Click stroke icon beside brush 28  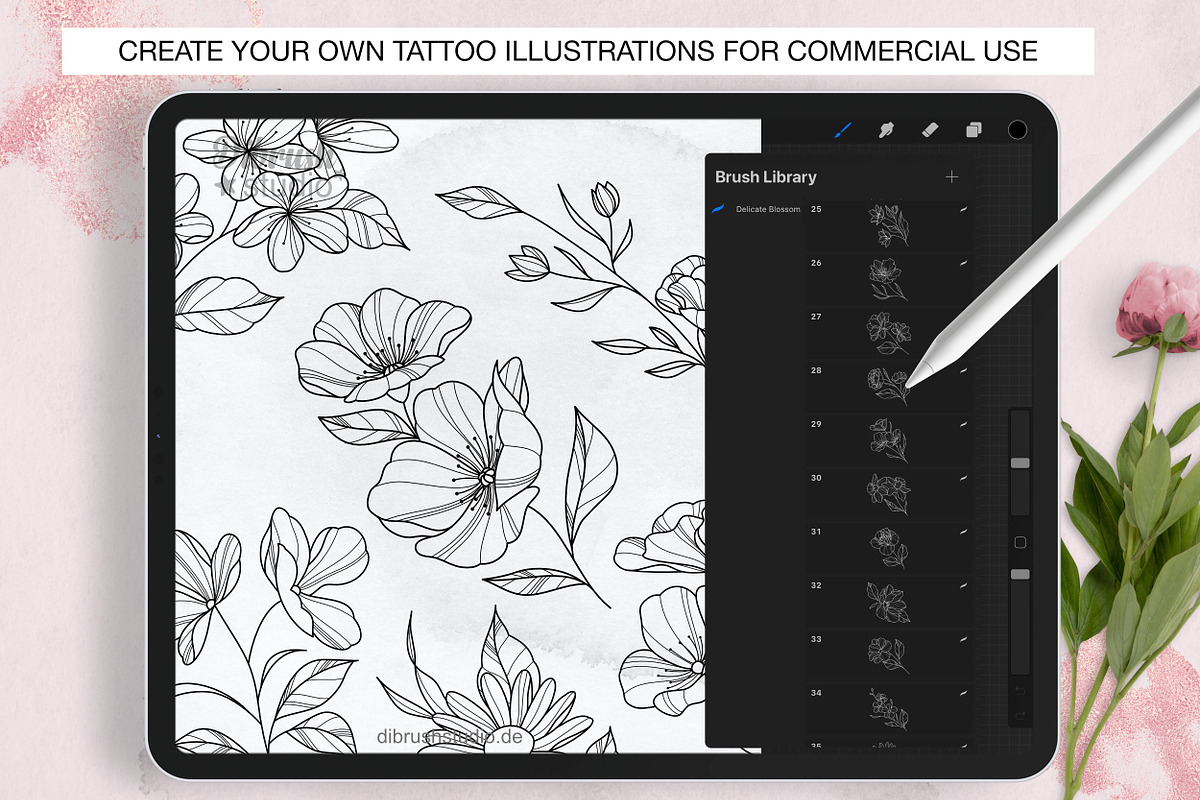pos(964,370)
